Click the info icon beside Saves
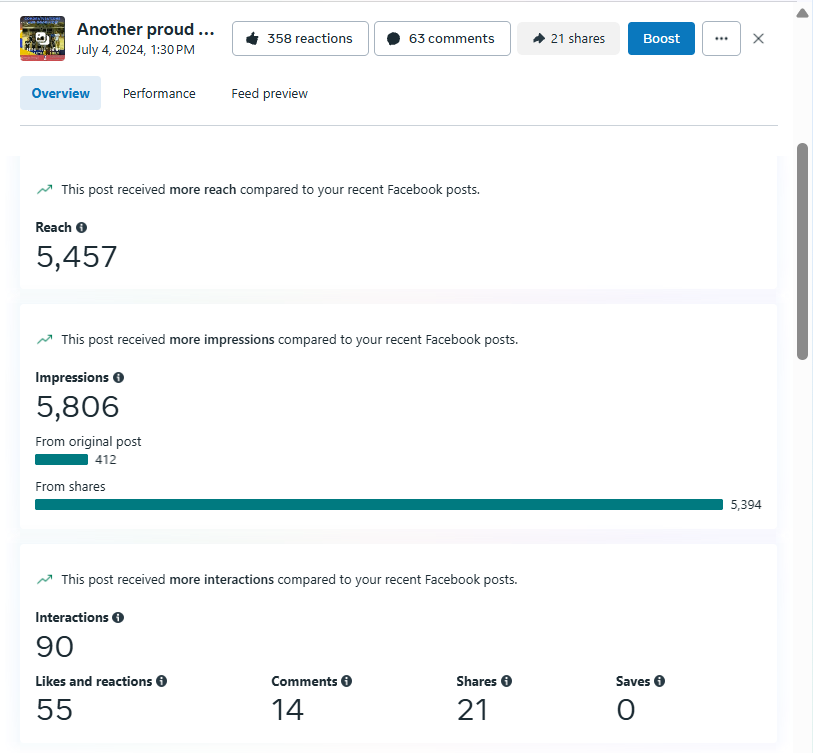 pyautogui.click(x=659, y=681)
